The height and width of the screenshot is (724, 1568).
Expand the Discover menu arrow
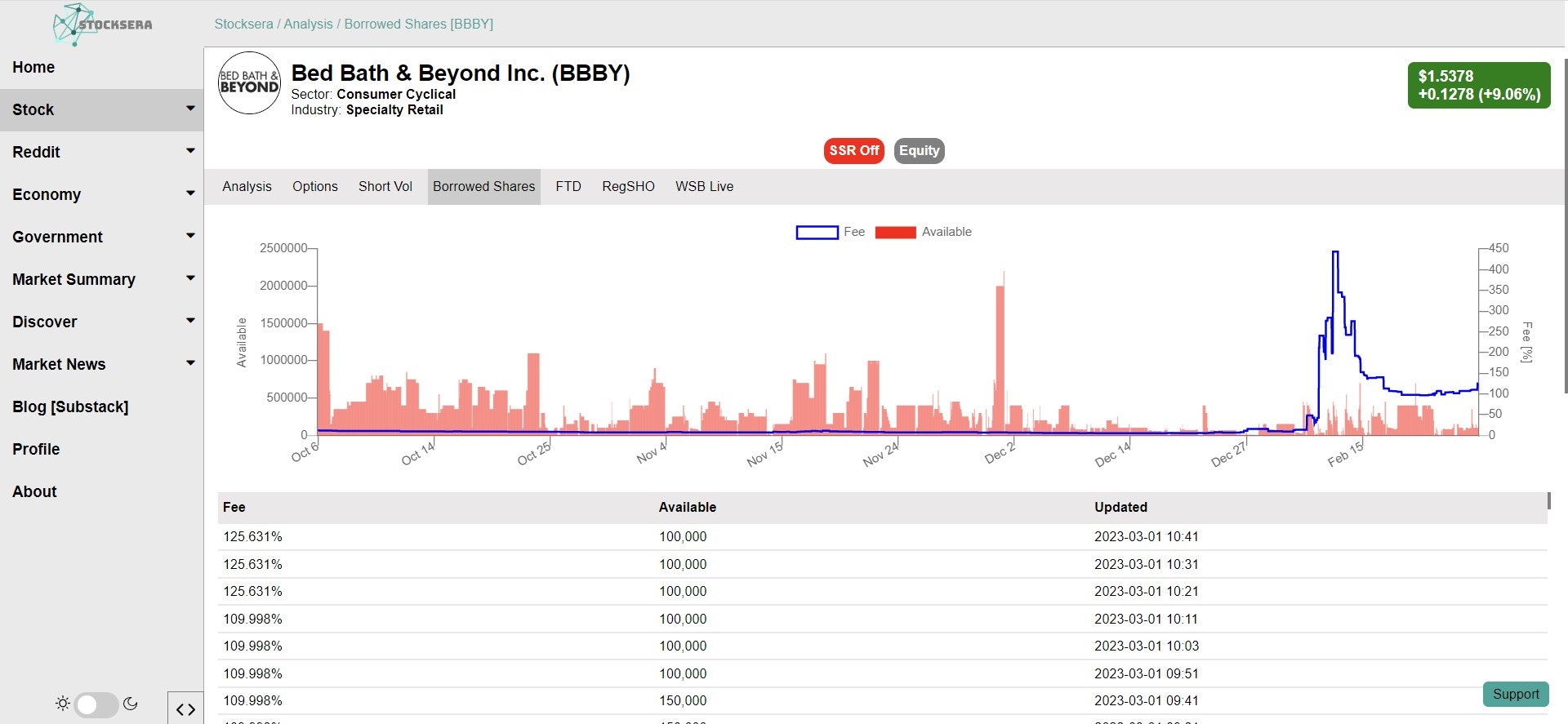[x=190, y=321]
